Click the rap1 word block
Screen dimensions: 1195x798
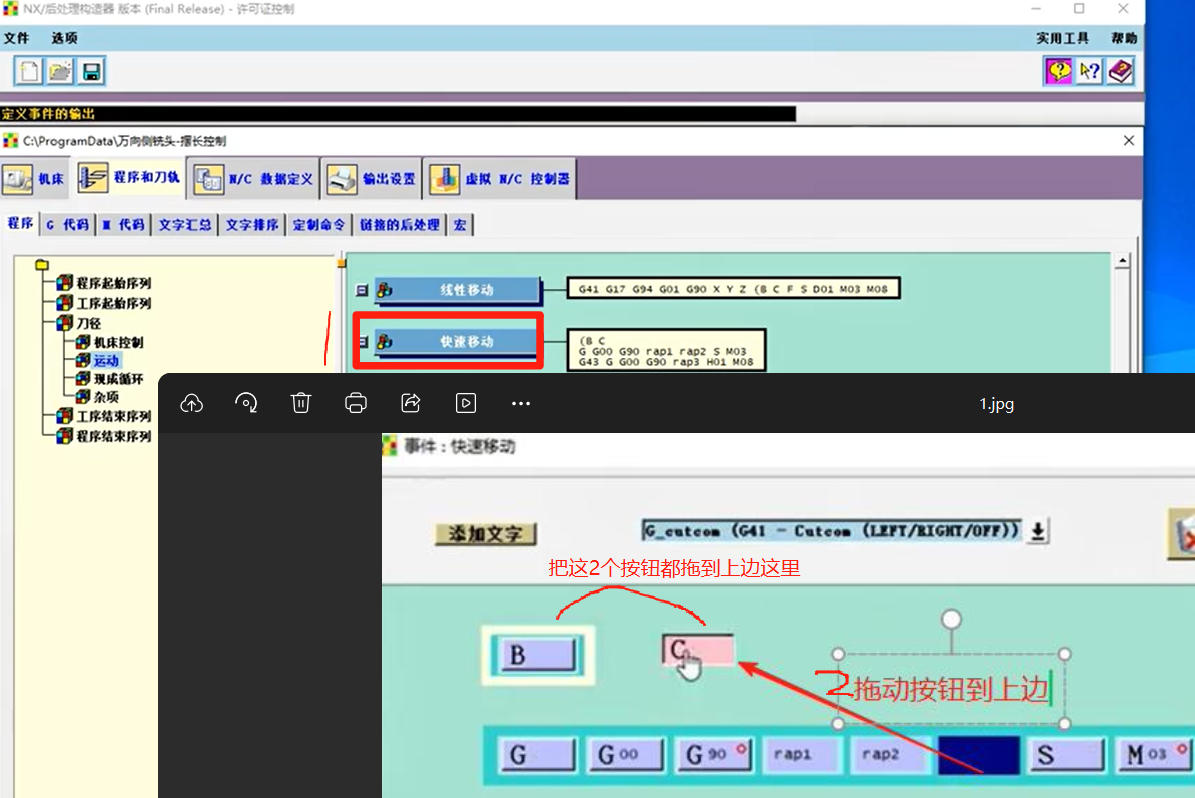(803, 755)
